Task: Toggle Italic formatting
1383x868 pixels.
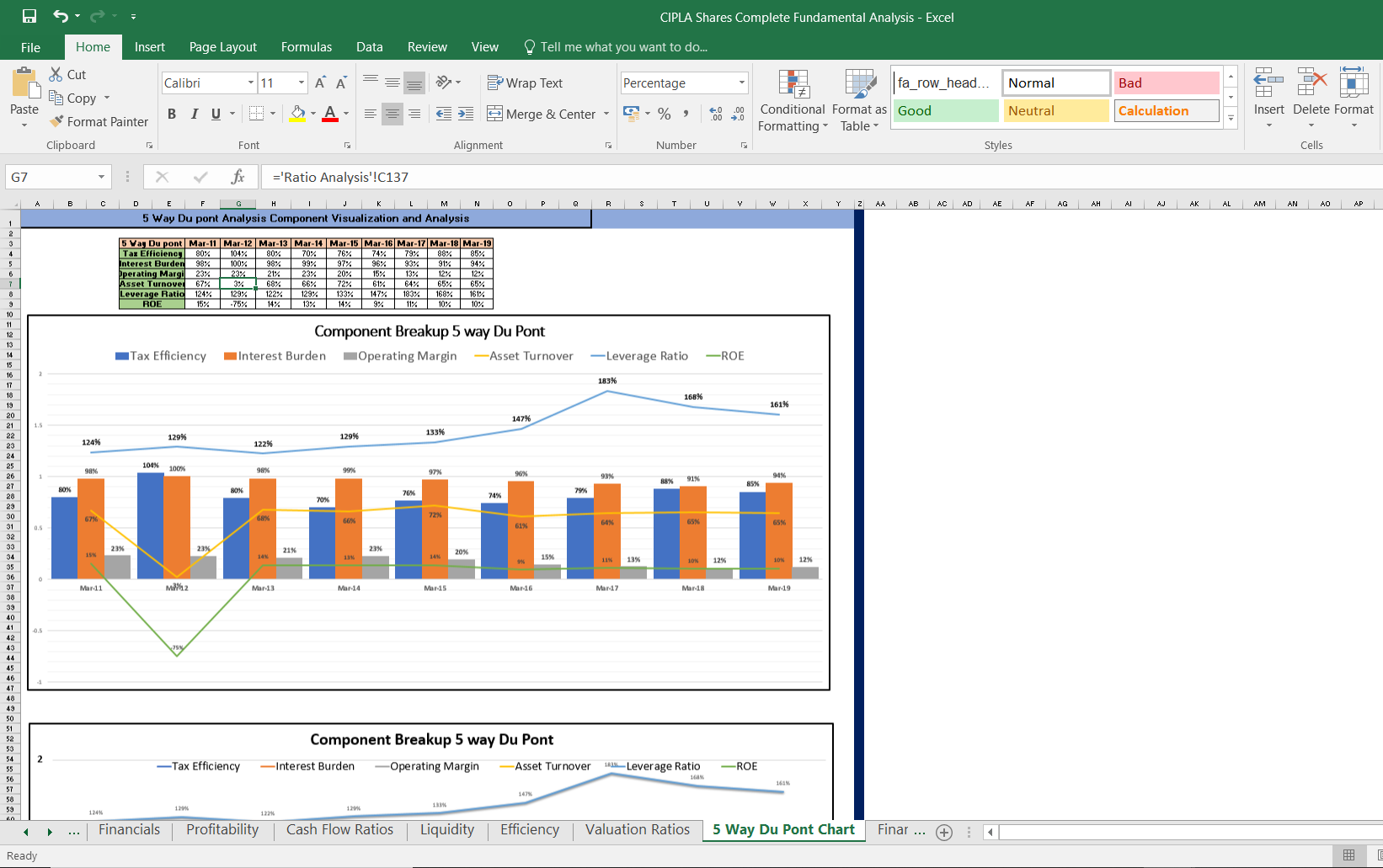Action: [195, 114]
